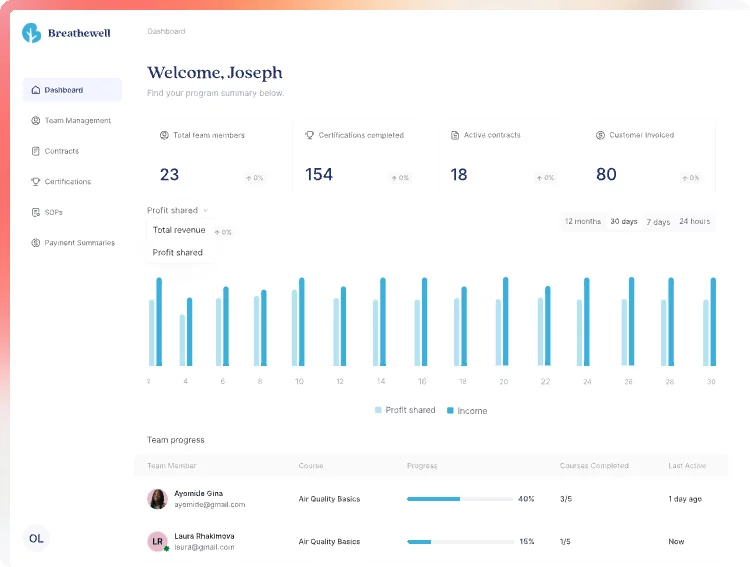Click Laura Rhakimova's LR avatar thumbnail
Viewport: 750px width, 567px height.
157,542
